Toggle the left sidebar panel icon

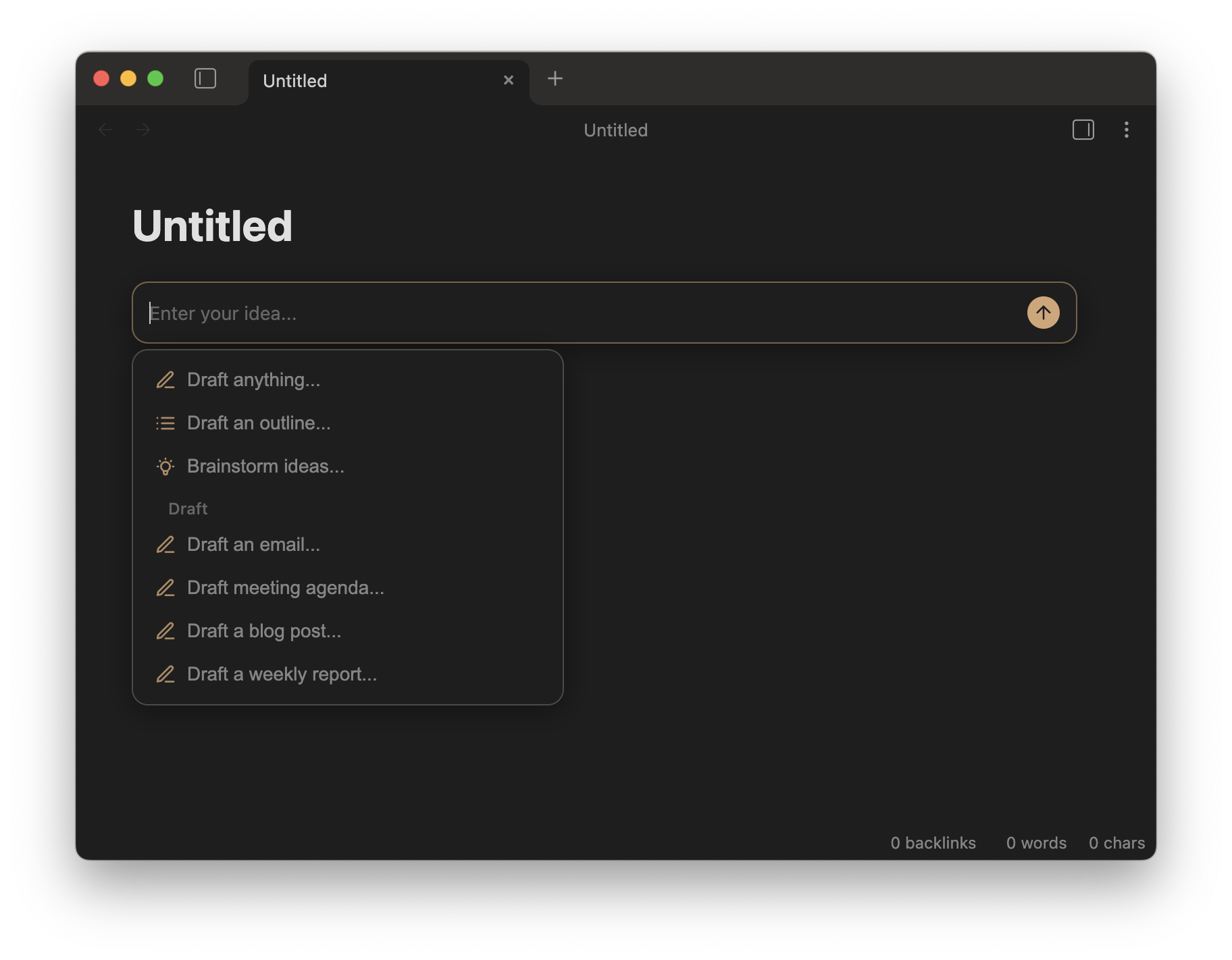[205, 79]
